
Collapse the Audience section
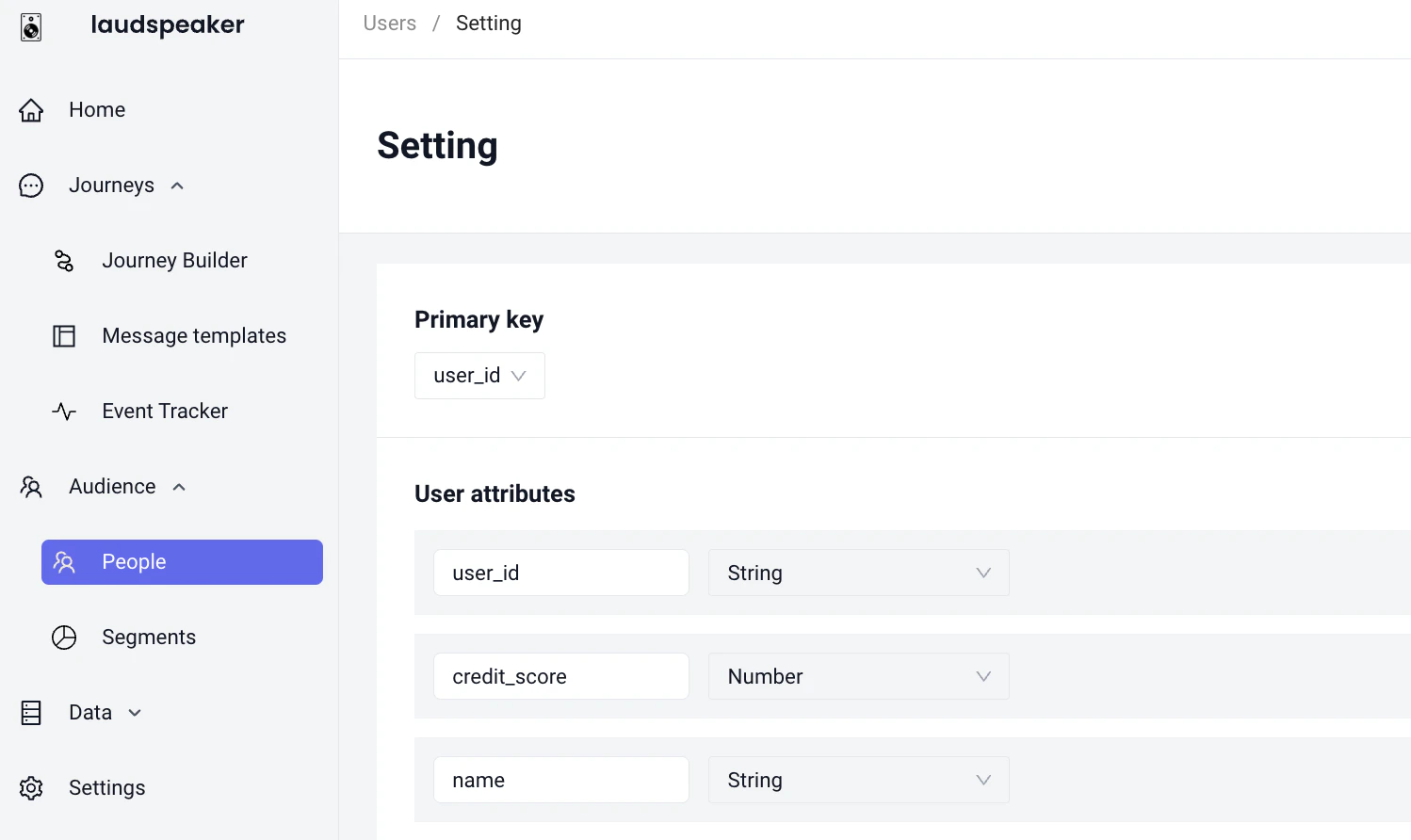point(179,487)
